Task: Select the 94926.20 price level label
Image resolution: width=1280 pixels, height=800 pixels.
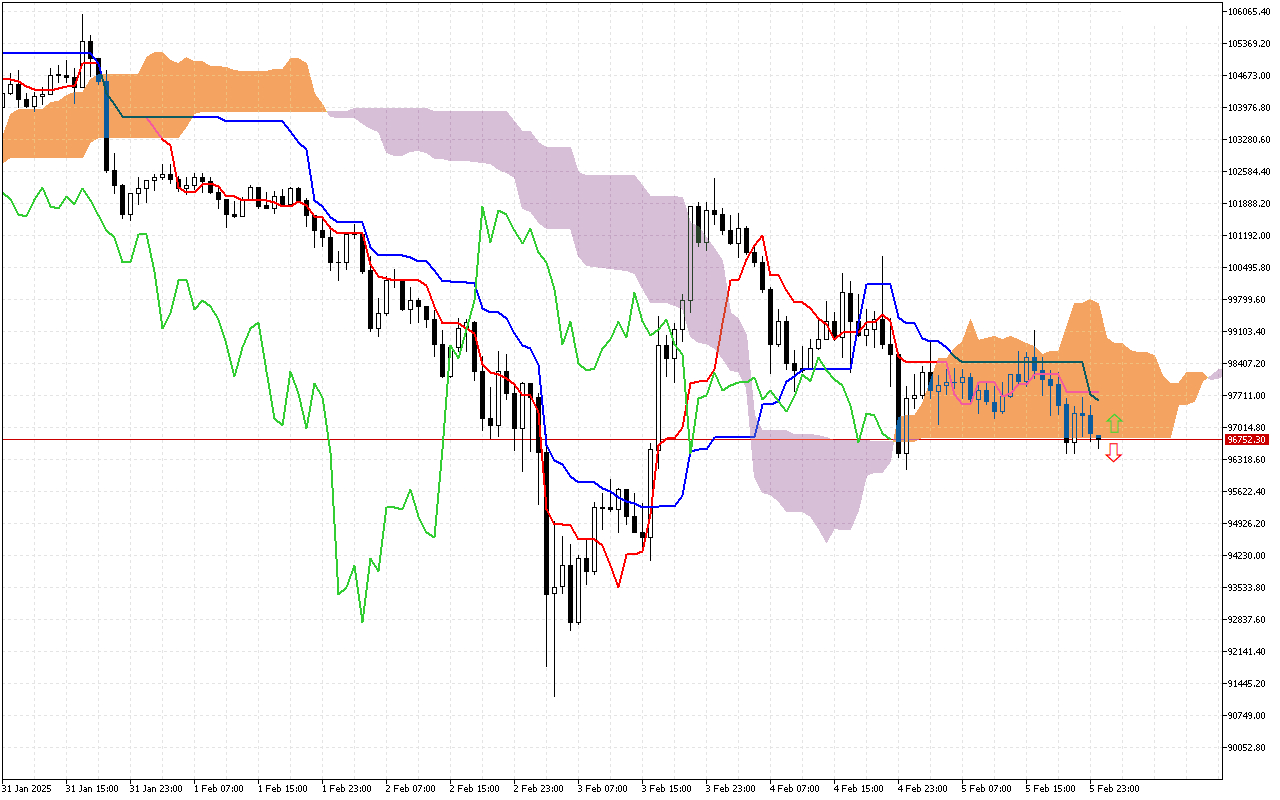Action: pyautogui.click(x=1248, y=524)
